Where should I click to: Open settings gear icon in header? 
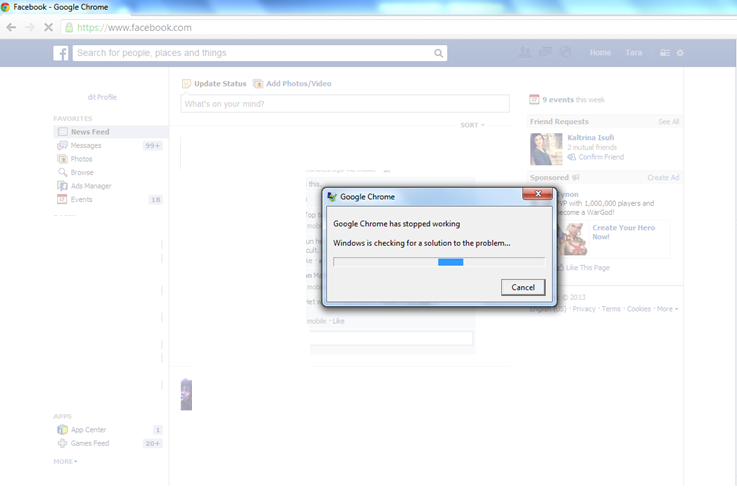tap(680, 53)
